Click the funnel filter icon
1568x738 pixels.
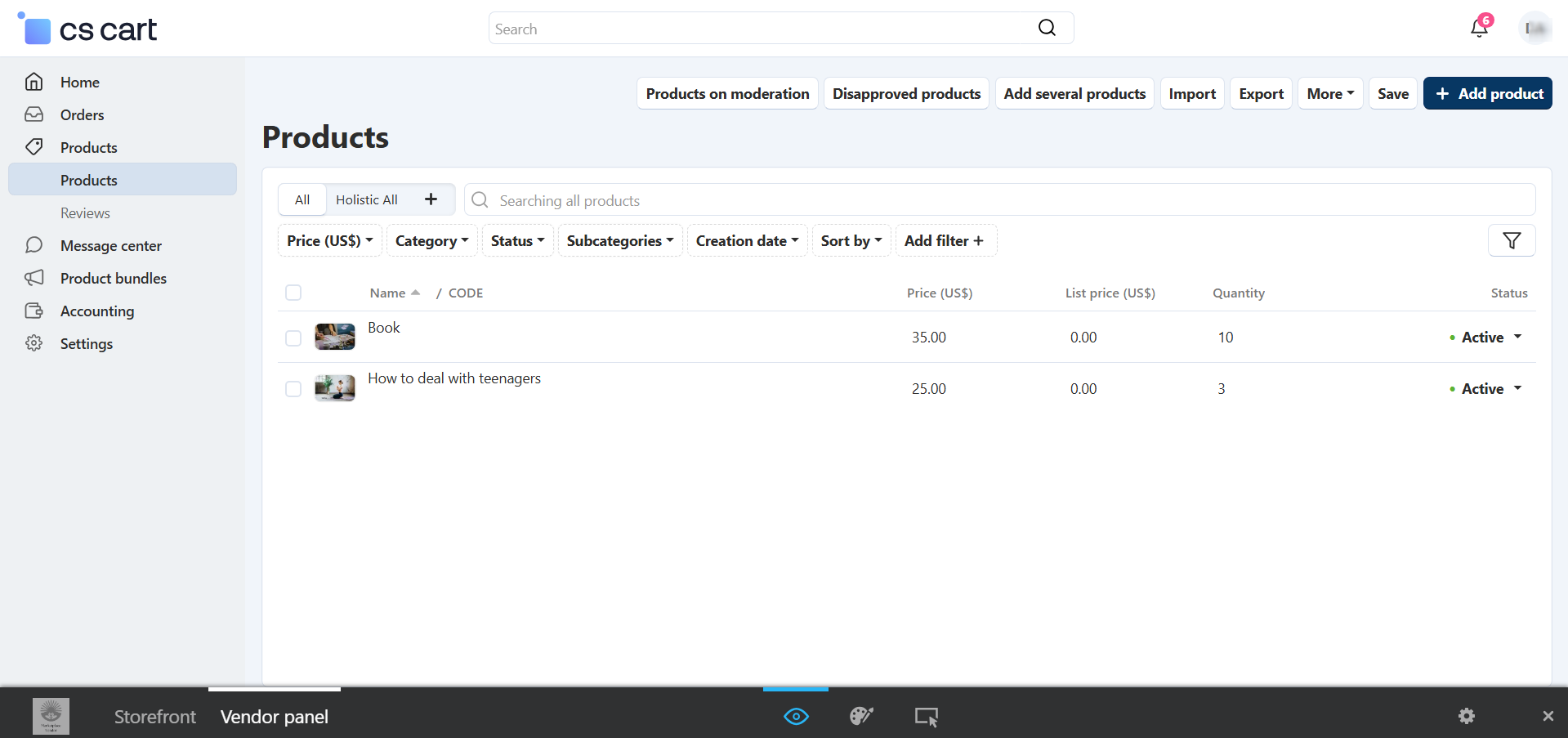click(1512, 240)
